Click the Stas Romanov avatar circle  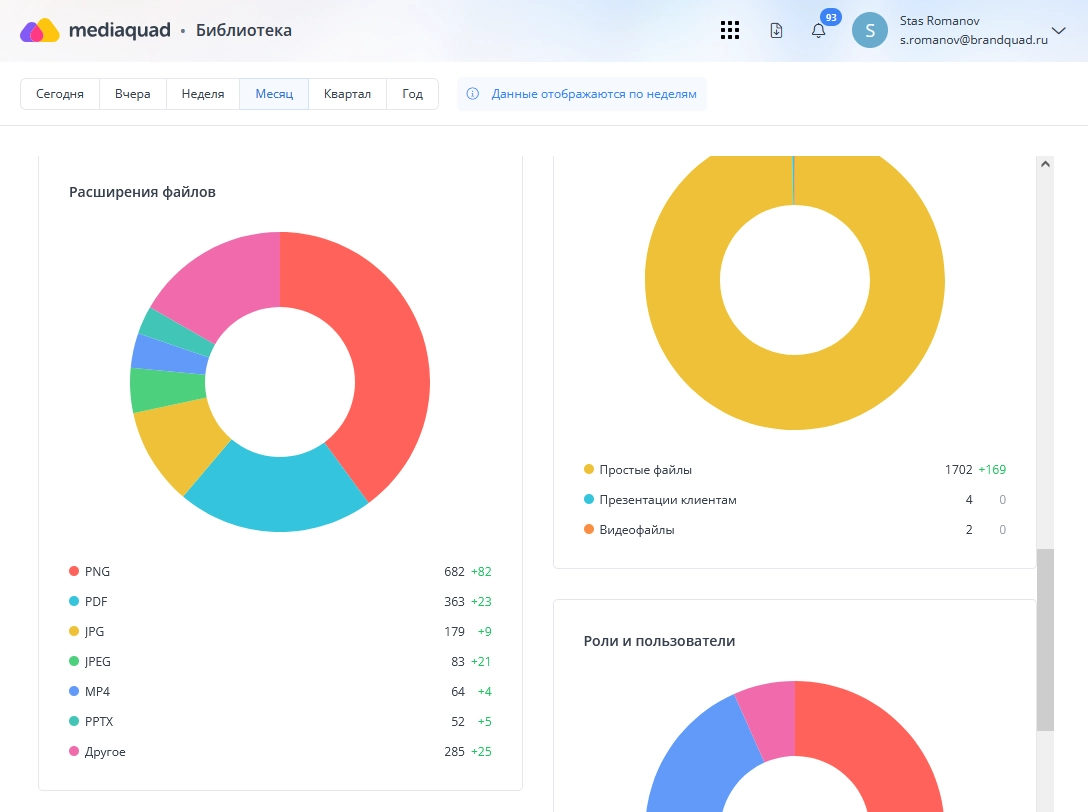pyautogui.click(x=869, y=30)
